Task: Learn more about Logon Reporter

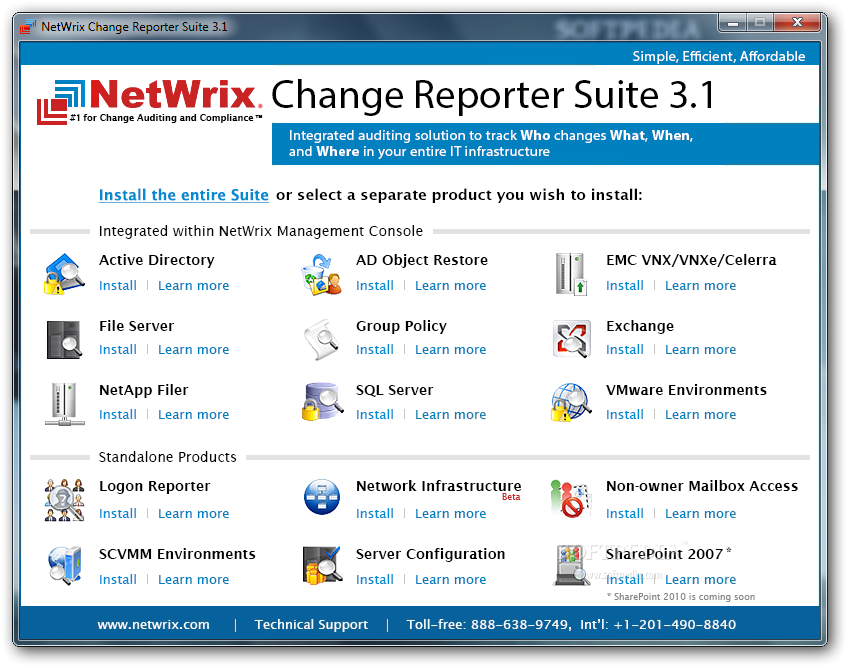Action: (x=194, y=513)
